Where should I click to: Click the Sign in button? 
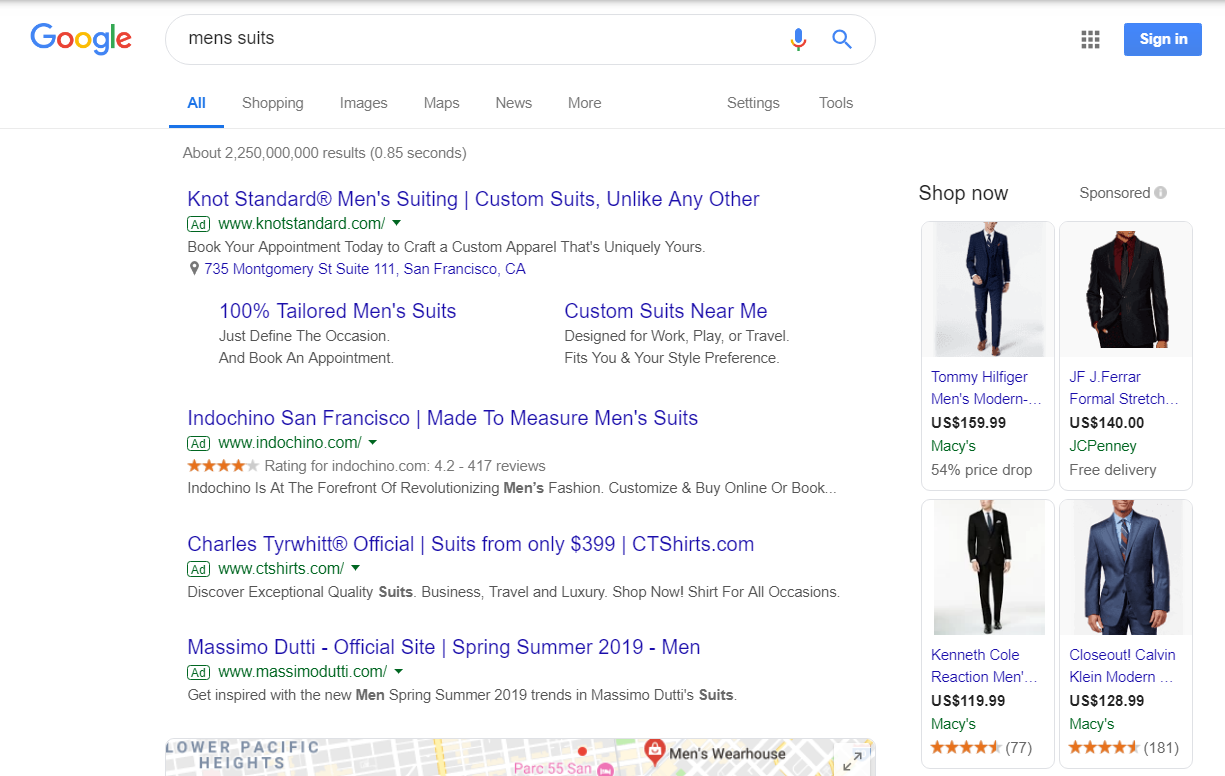(x=1163, y=39)
